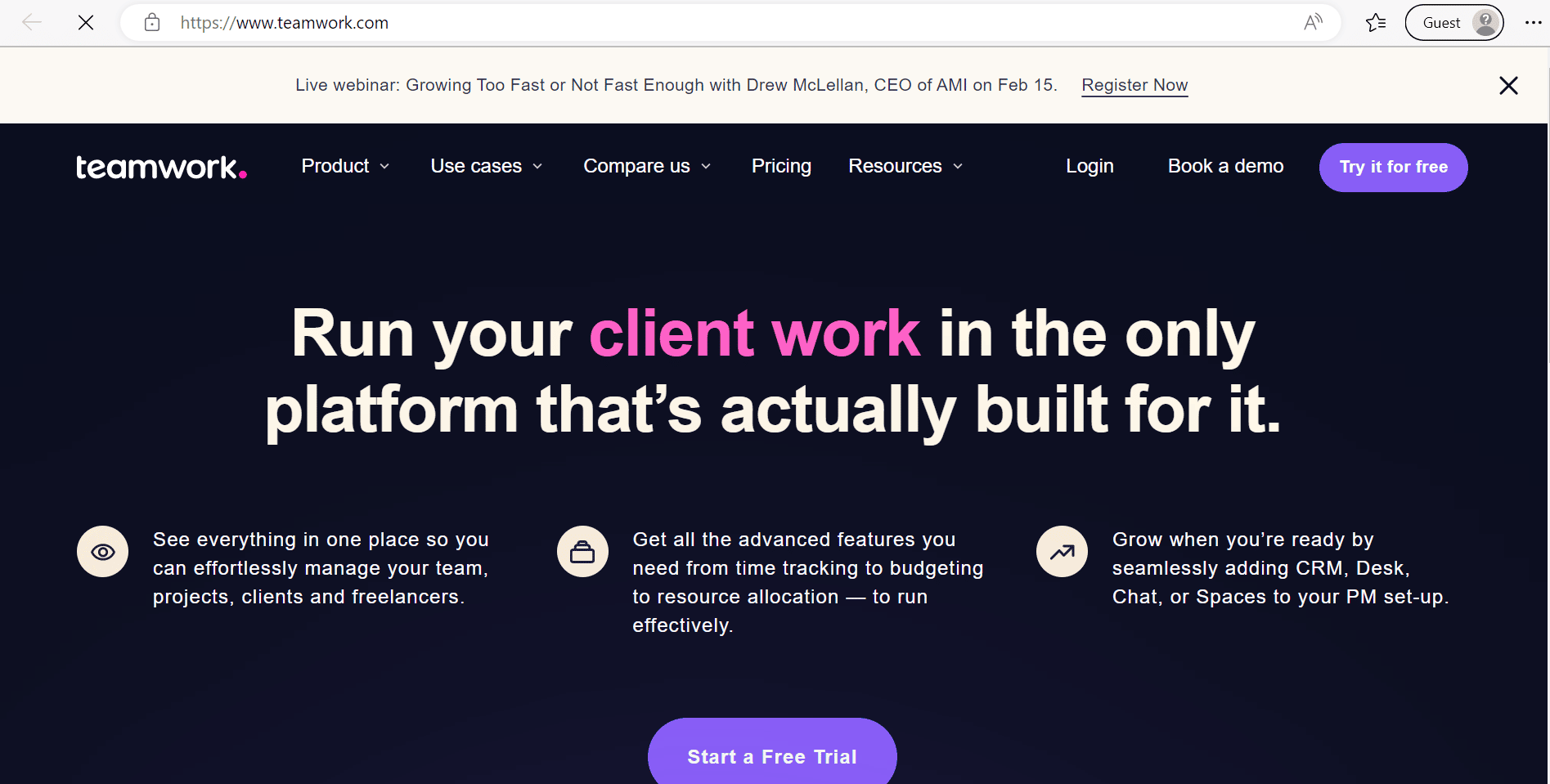Open the Favorites star icon

(1376, 23)
